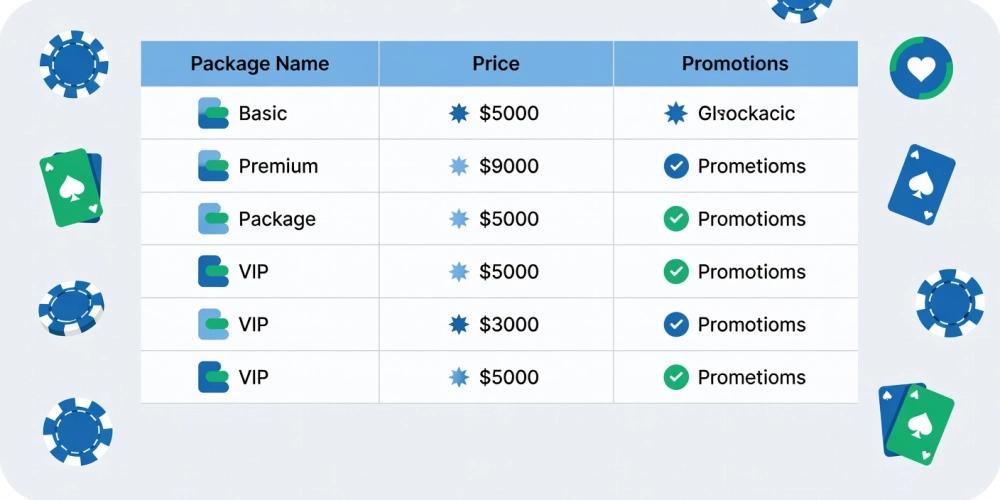This screenshot has height=500, width=1000.
Task: Toggle the green checkmark in Package row
Action: 676,219
